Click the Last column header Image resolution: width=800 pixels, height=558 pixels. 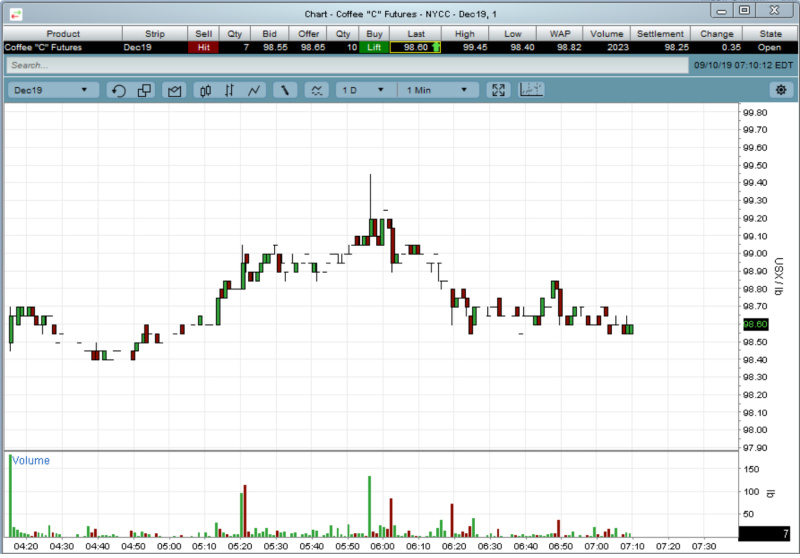pyautogui.click(x=416, y=34)
